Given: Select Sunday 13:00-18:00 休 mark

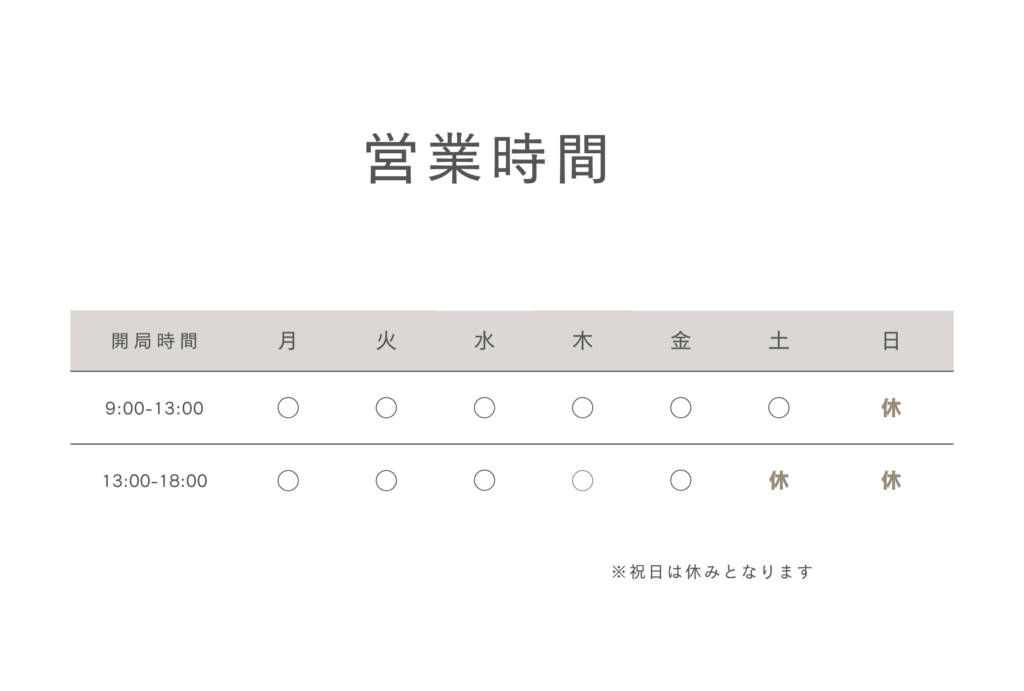Looking at the screenshot, I should click(x=891, y=481).
